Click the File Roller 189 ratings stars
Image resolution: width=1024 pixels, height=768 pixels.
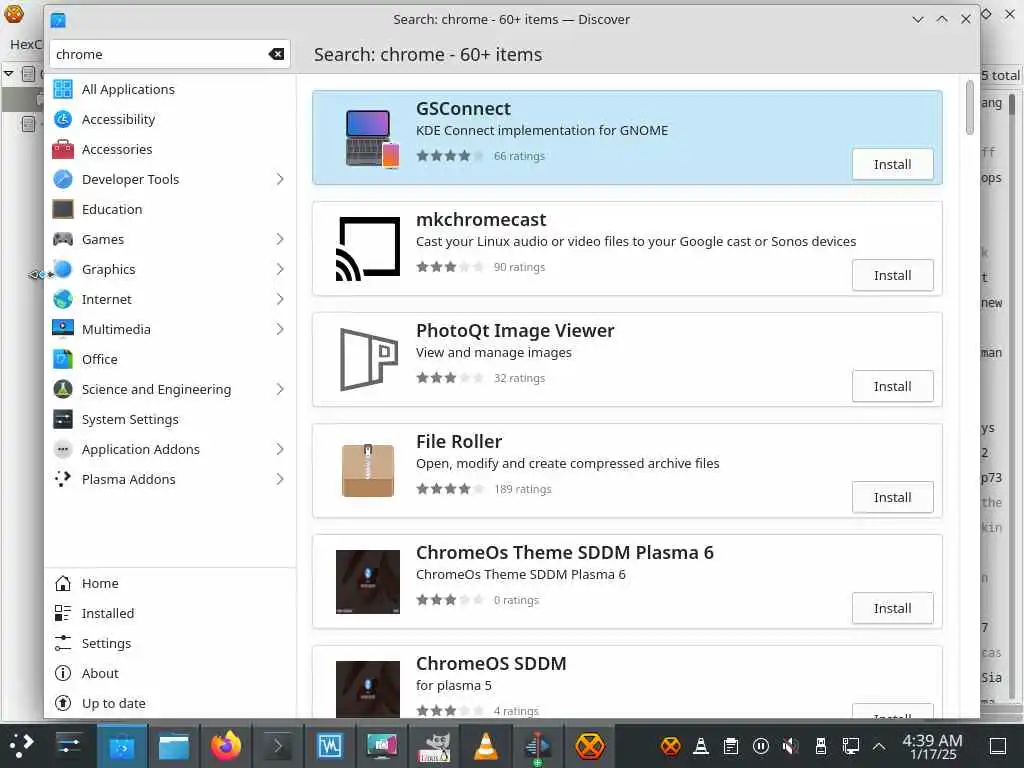449,489
